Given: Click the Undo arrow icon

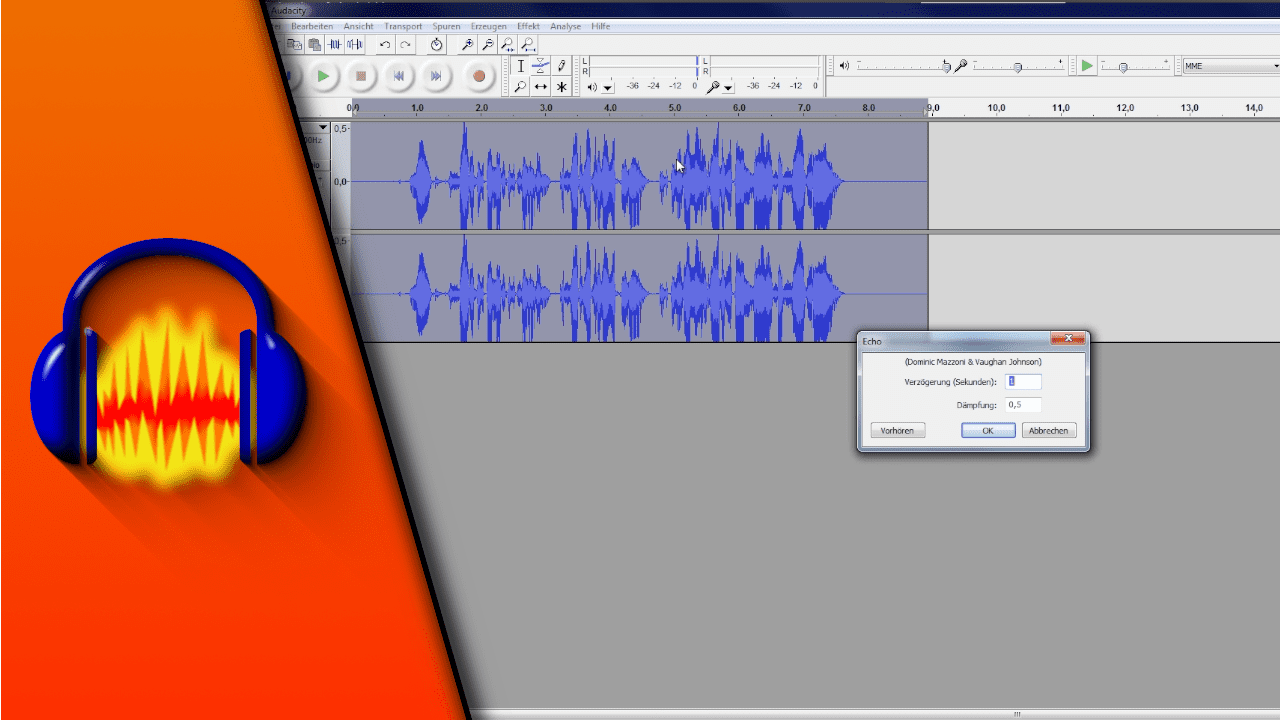Looking at the screenshot, I should (x=385, y=44).
